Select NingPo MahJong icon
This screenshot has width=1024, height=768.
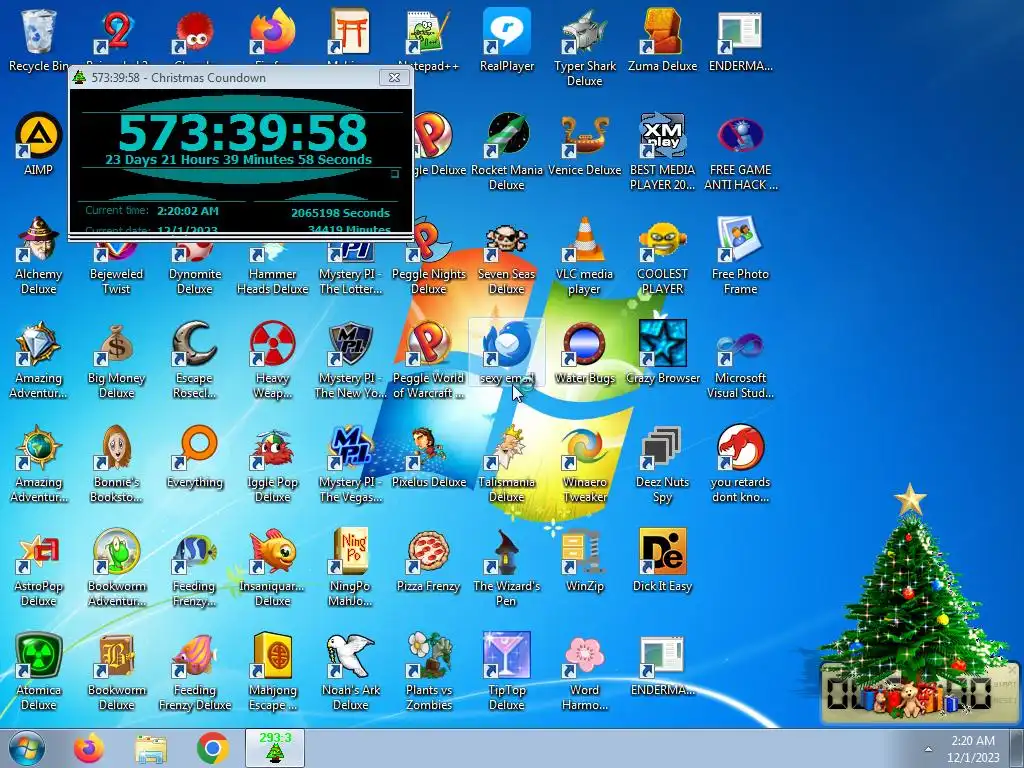[351, 568]
